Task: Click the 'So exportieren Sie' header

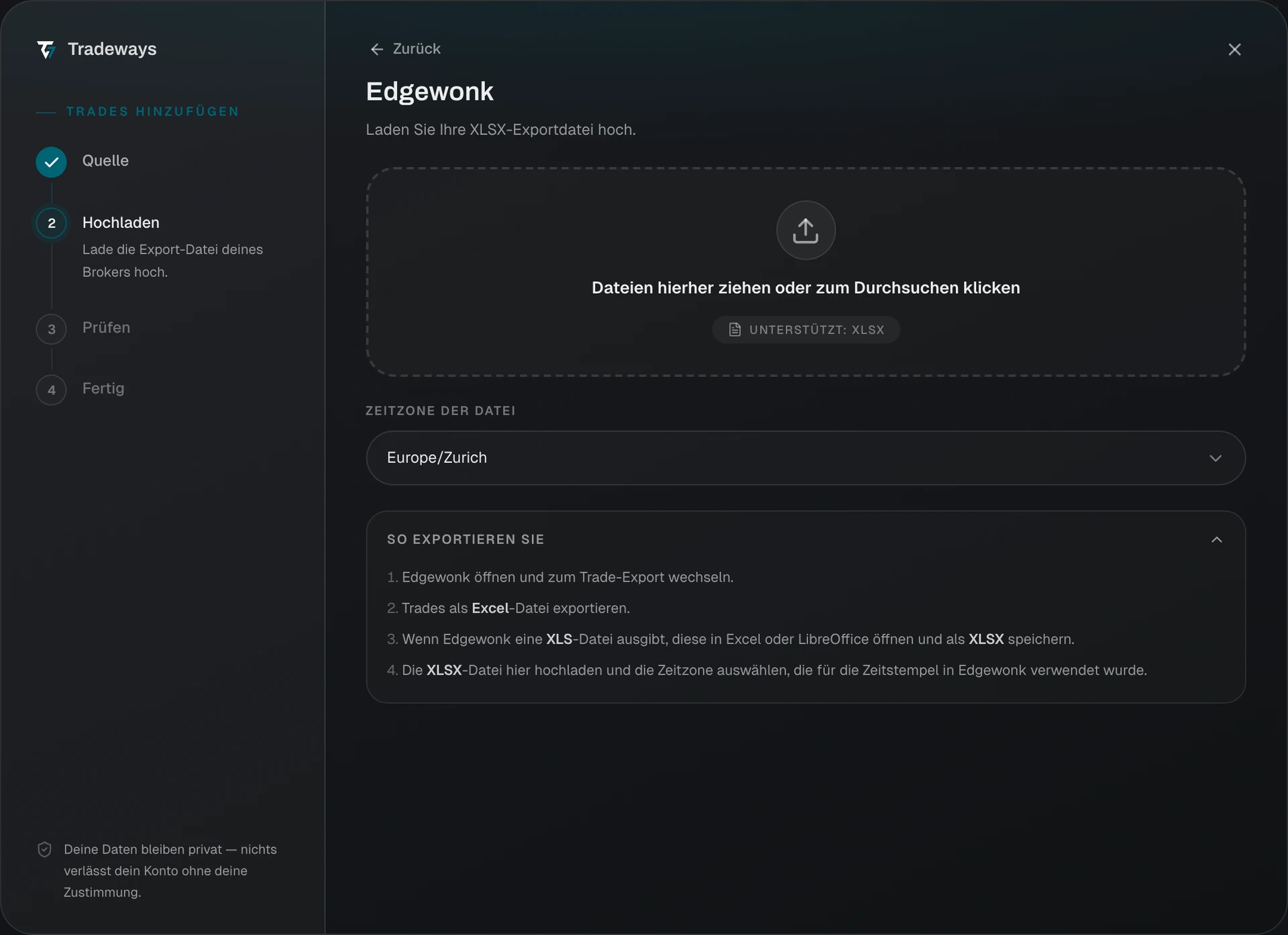Action: [x=466, y=539]
